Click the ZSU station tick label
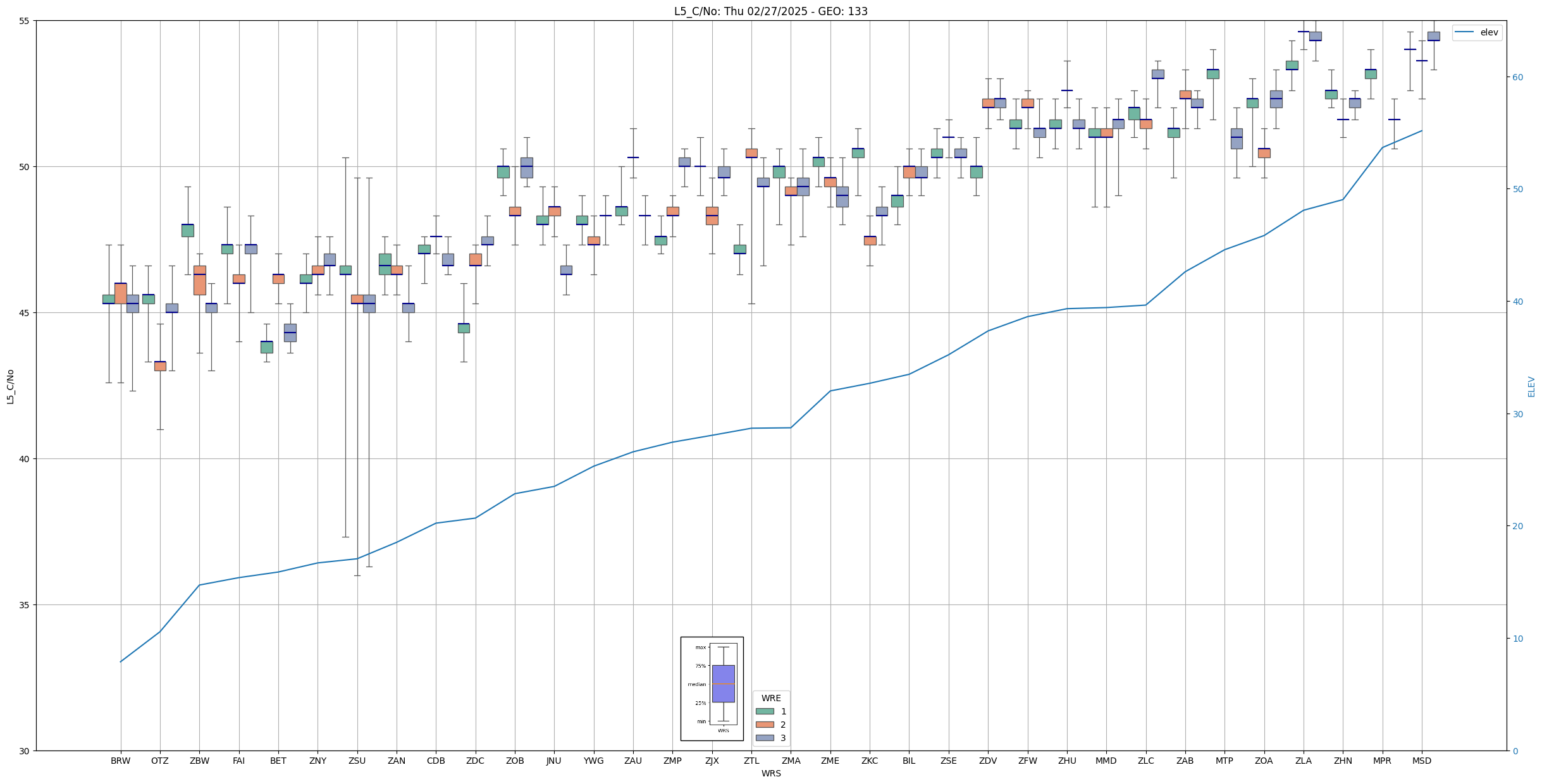Screen dimensions: 1542x784 click(x=357, y=761)
